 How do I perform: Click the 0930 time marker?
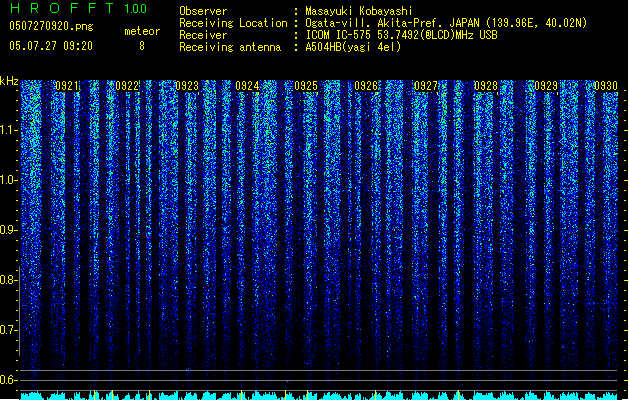[606, 86]
